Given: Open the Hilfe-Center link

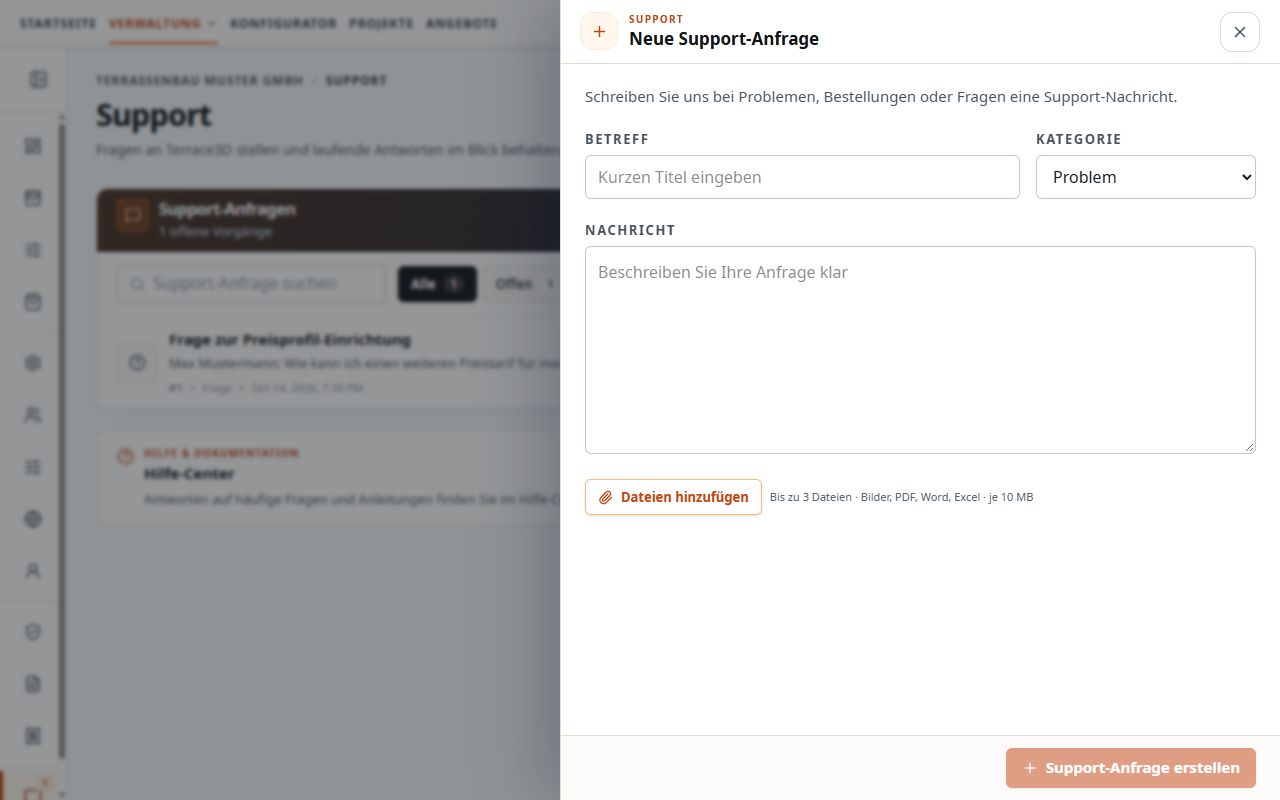Looking at the screenshot, I should (189, 474).
